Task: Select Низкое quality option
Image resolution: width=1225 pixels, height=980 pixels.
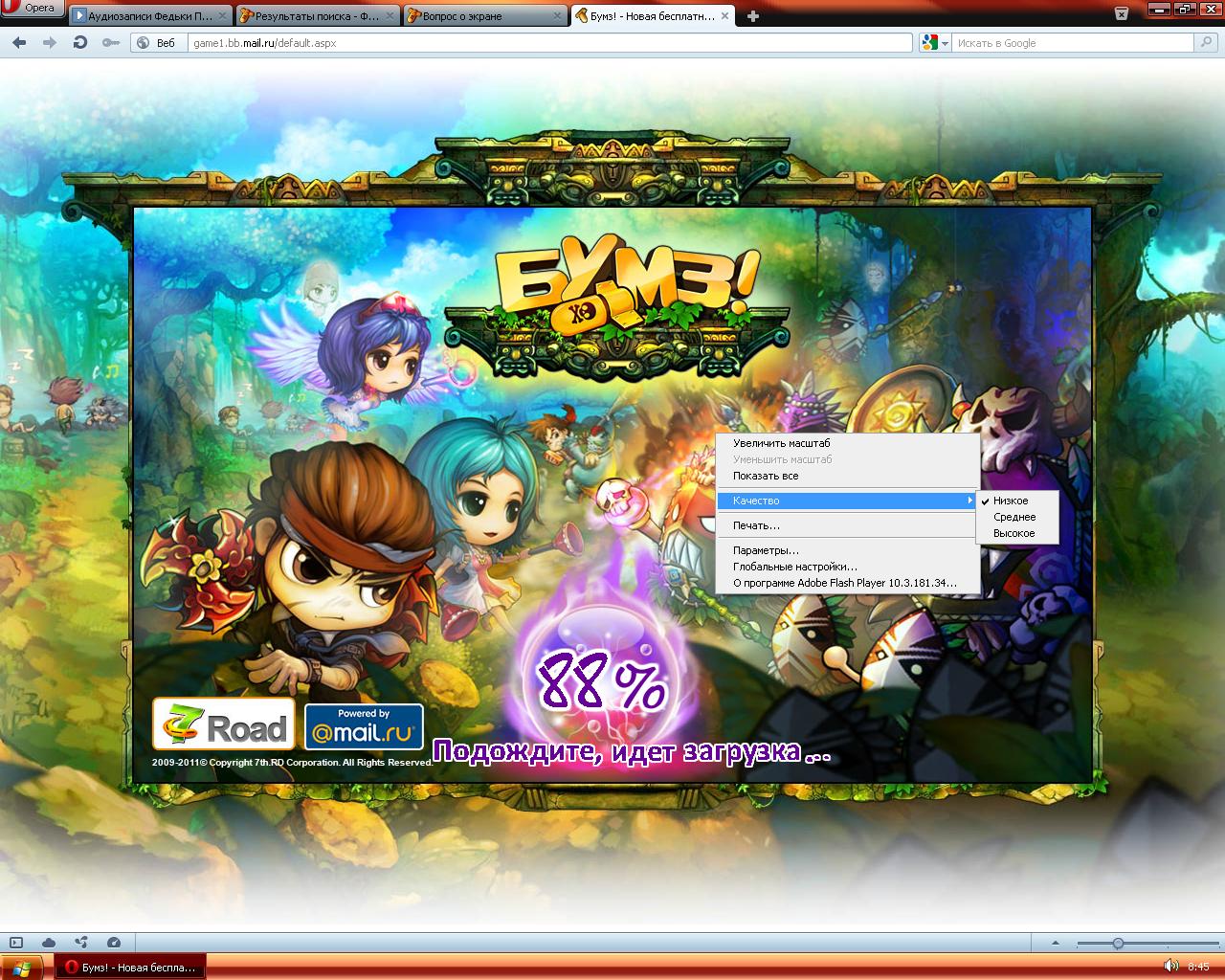Action: (1017, 501)
